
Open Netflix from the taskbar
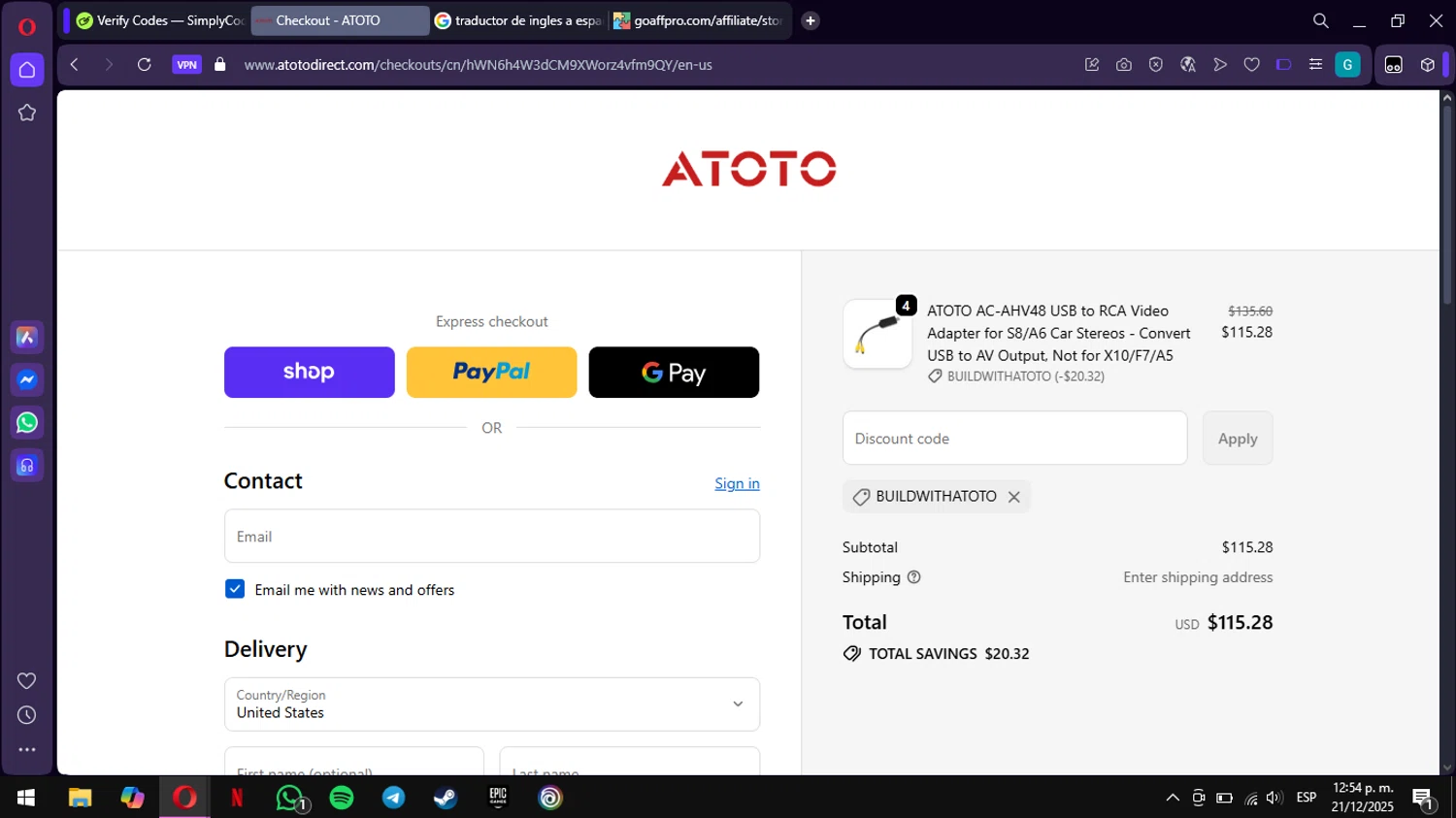click(237, 798)
